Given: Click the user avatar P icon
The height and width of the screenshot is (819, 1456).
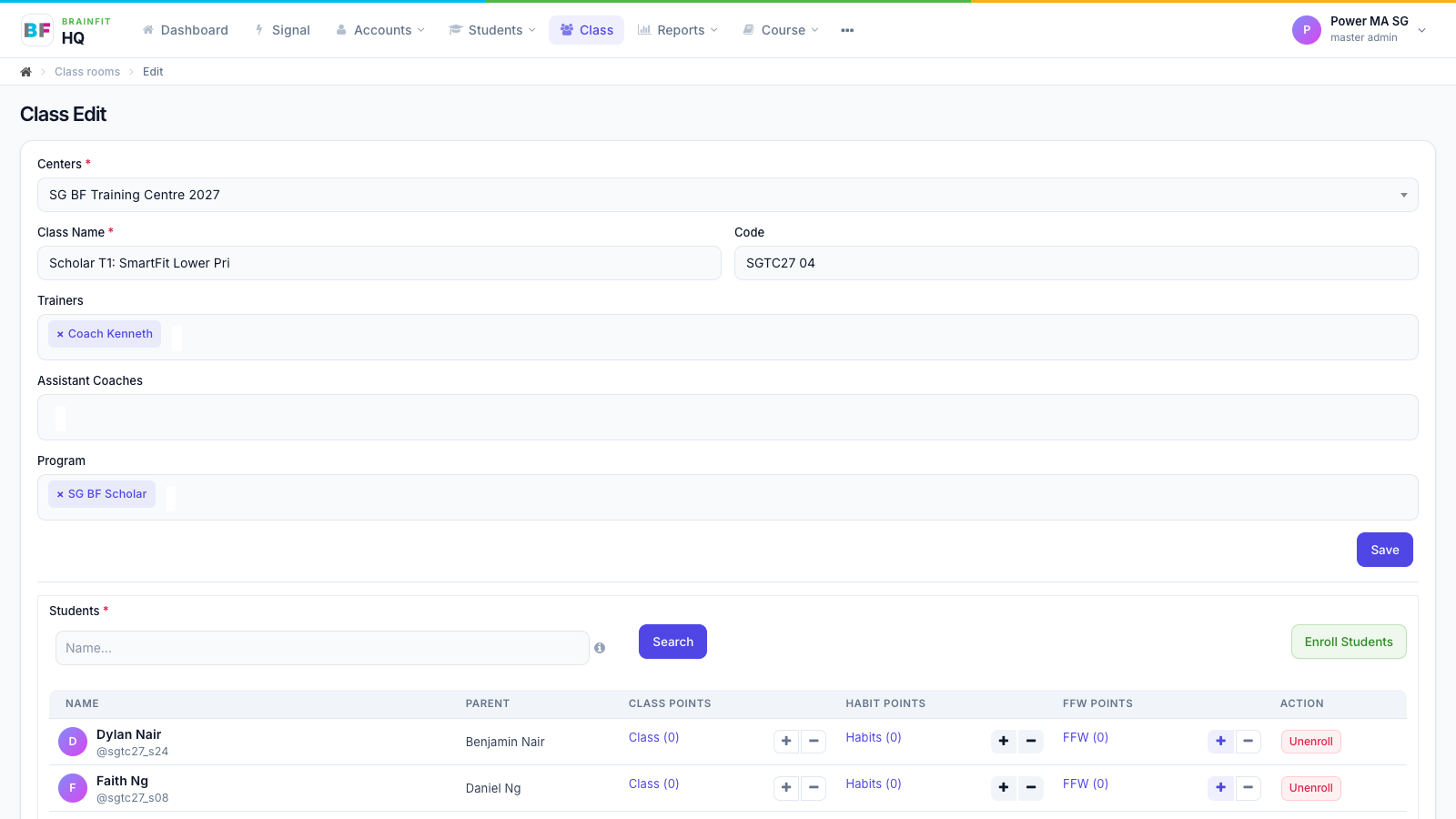Looking at the screenshot, I should click(1307, 30).
